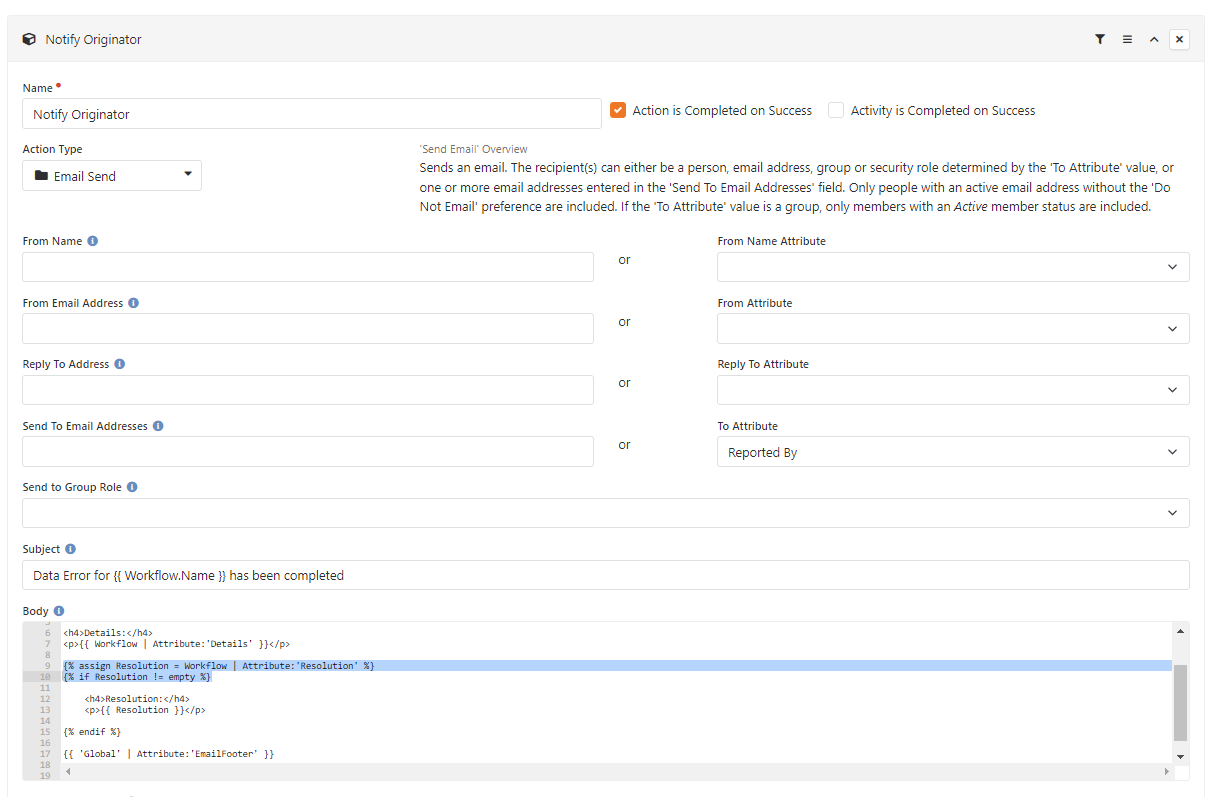Click the Send To Email Addresses info icon
Viewport: 1211px width, 797px height.
click(x=159, y=425)
